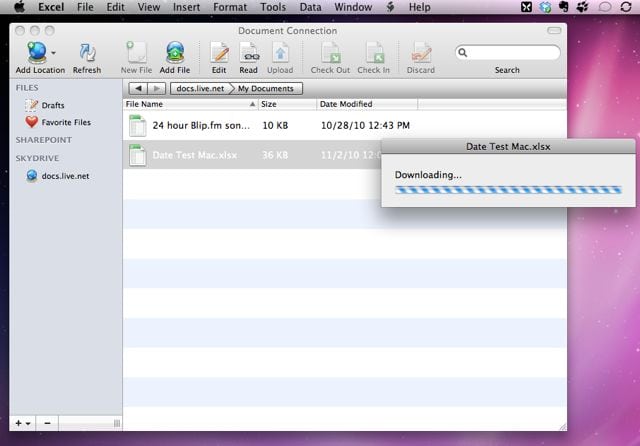This screenshot has width=640, height=446.
Task: Click the Add Location globe icon
Action: point(37,52)
